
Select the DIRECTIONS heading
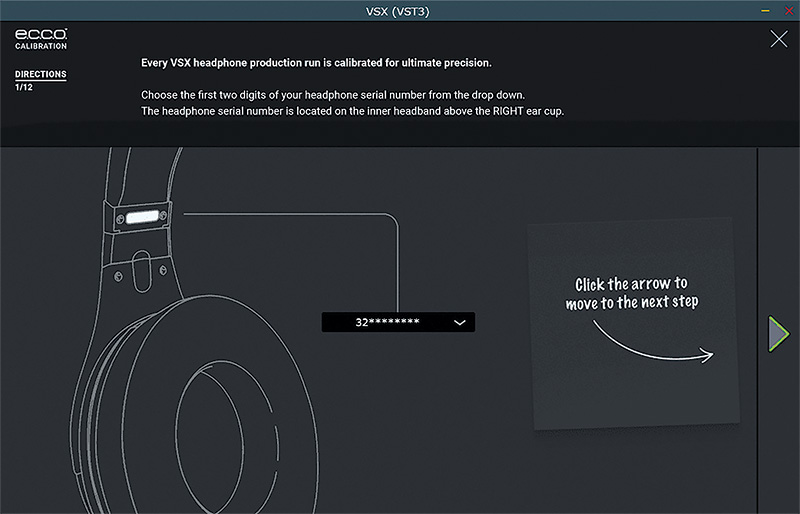point(40,74)
